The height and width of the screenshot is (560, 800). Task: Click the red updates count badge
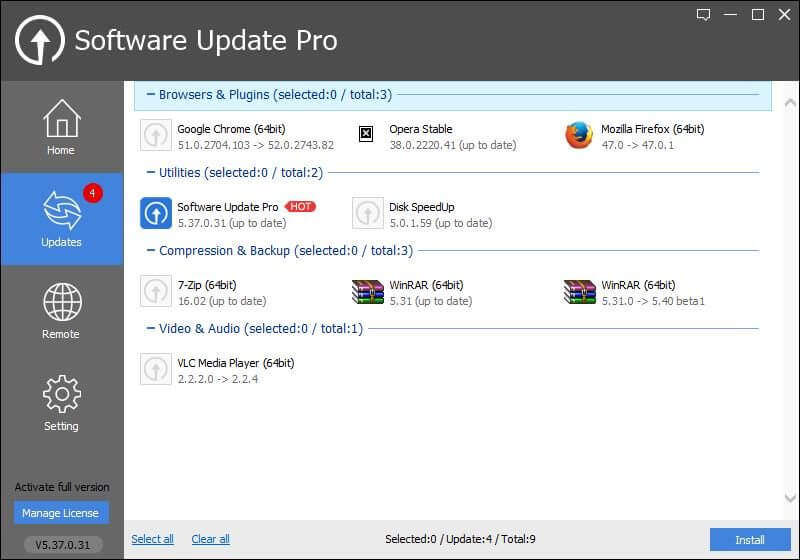click(93, 193)
